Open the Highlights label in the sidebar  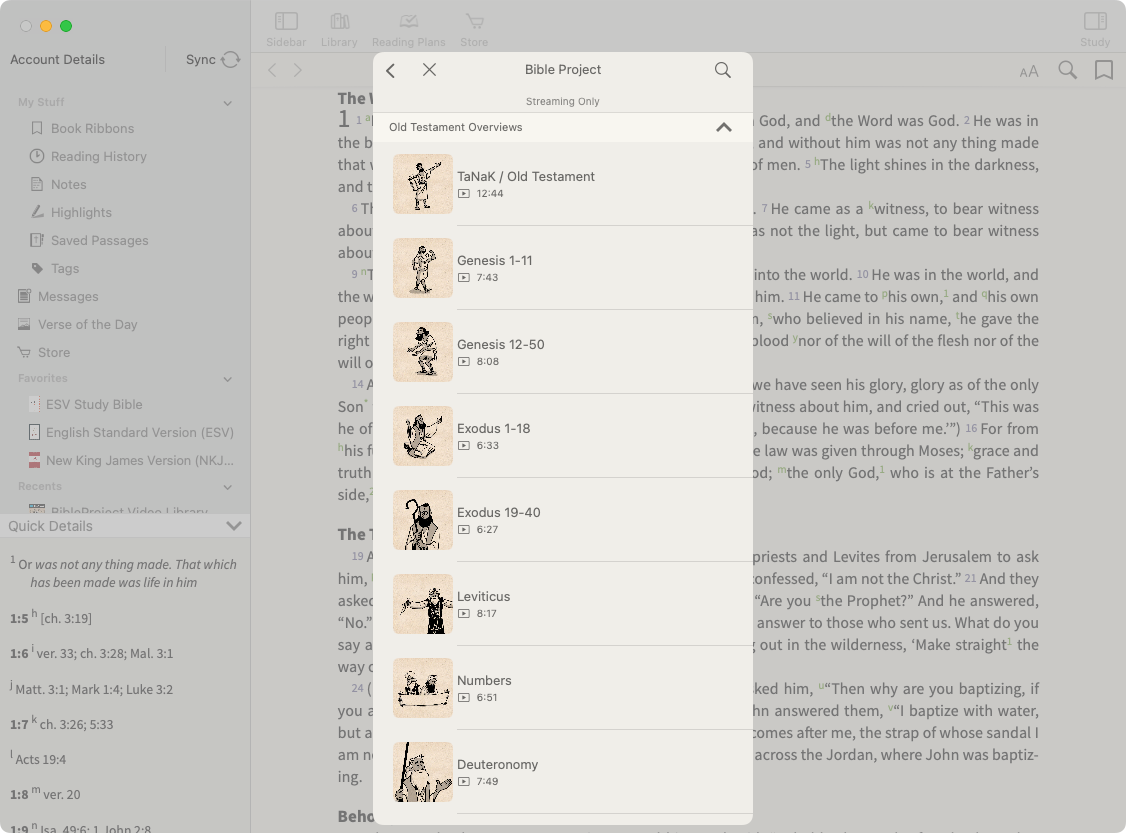81,212
